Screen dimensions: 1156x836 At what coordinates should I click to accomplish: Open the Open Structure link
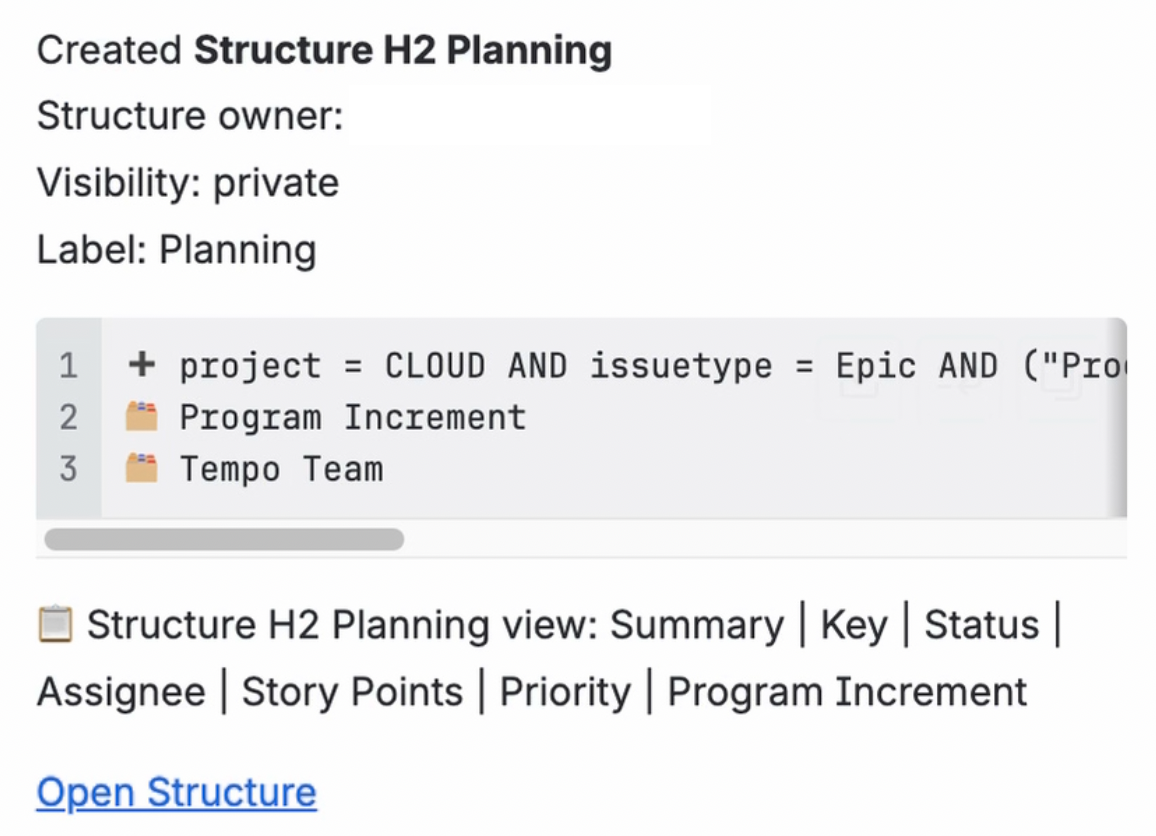[177, 793]
